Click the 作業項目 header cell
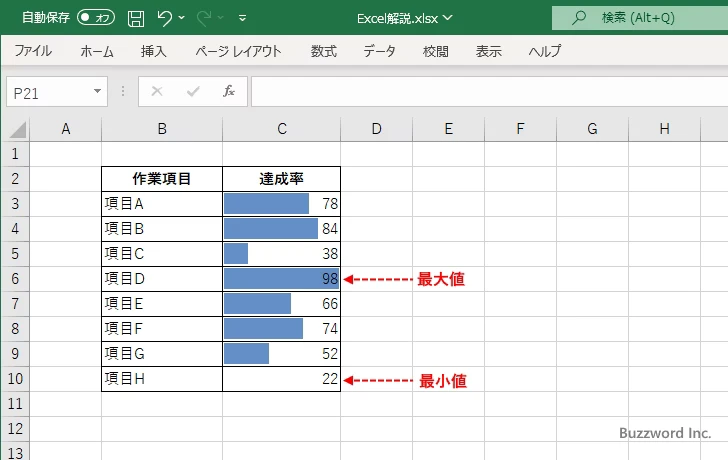The height and width of the screenshot is (460, 728). point(162,179)
